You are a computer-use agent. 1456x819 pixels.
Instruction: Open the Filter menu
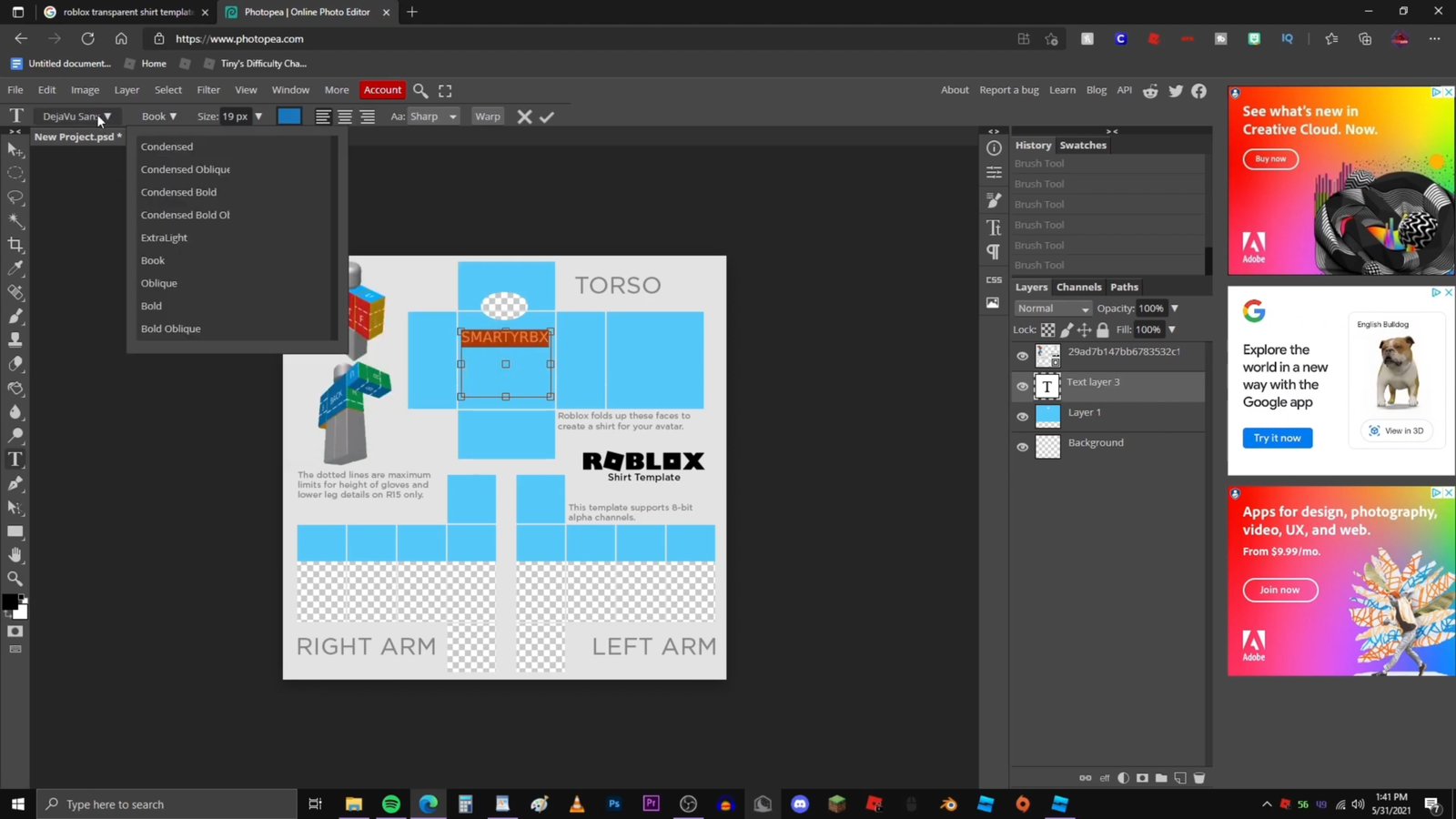tap(208, 89)
